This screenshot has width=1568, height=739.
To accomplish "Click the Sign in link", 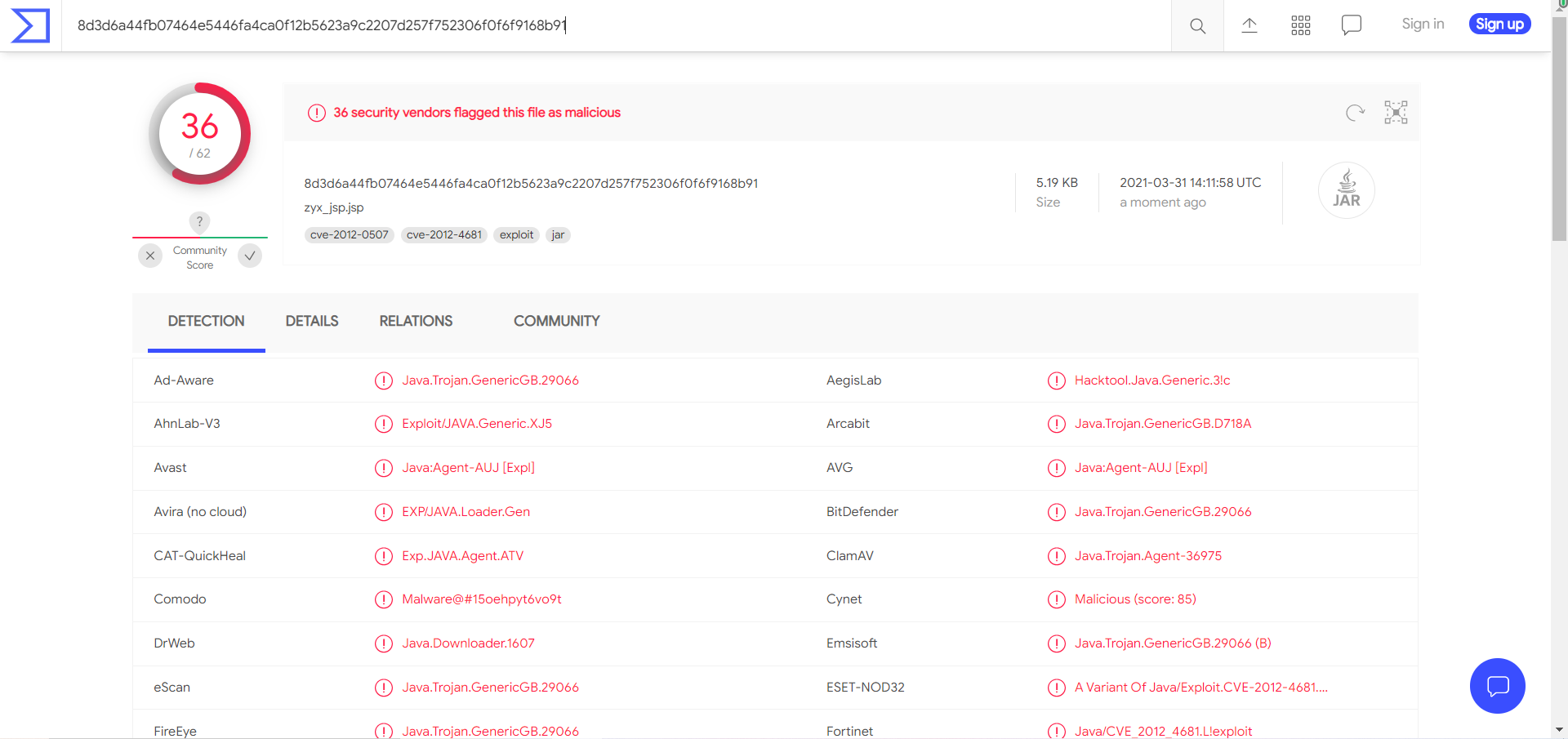I will coord(1423,24).
